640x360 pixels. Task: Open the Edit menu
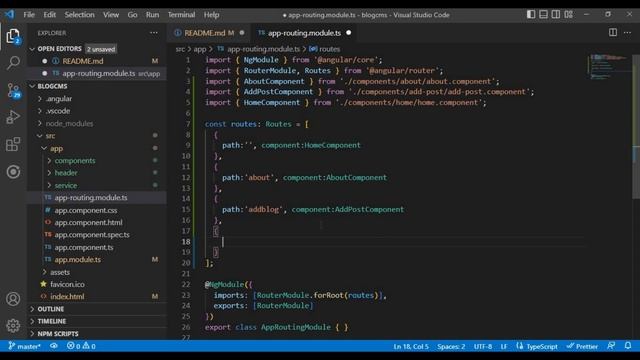tap(49, 15)
